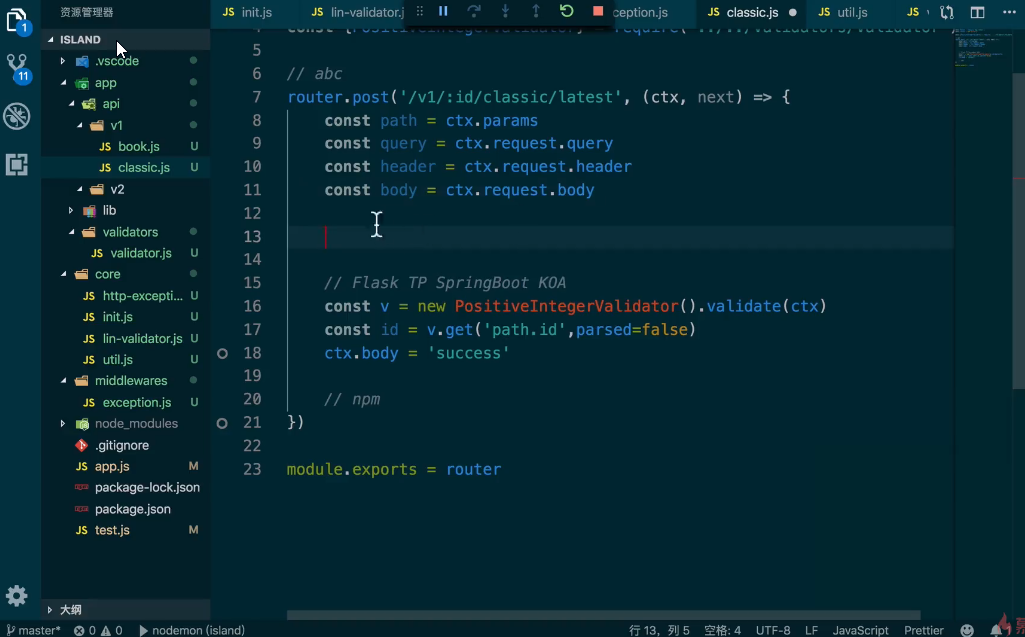
Task: Click the master branch indicator
Action: 32,630
